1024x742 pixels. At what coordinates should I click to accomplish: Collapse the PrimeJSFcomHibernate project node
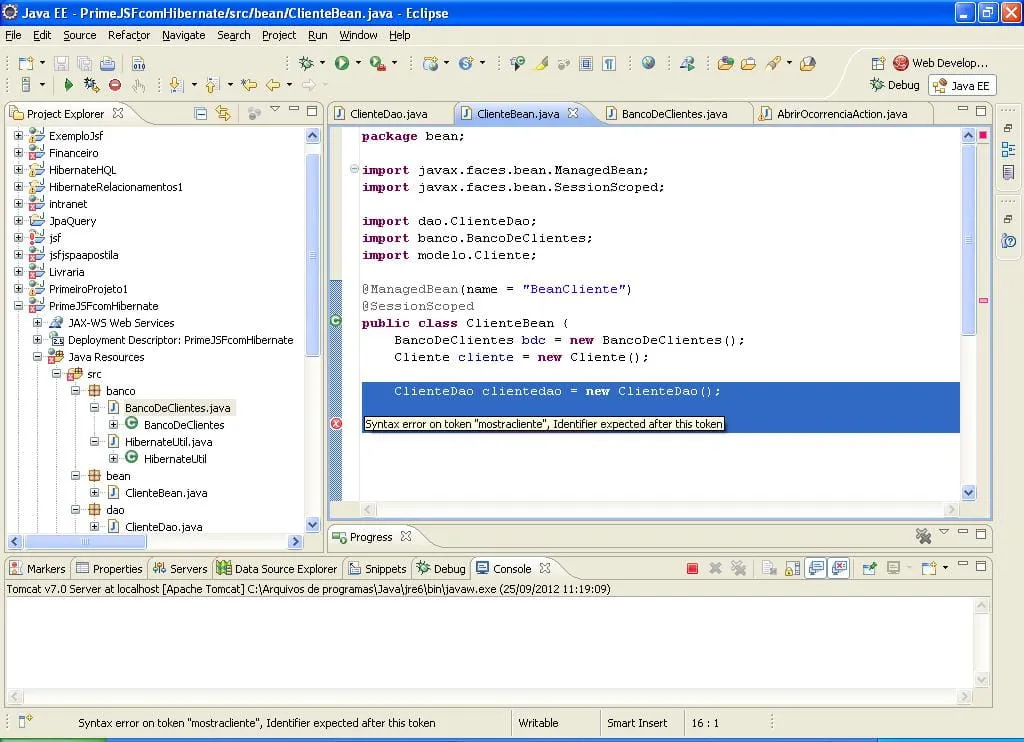(18, 306)
